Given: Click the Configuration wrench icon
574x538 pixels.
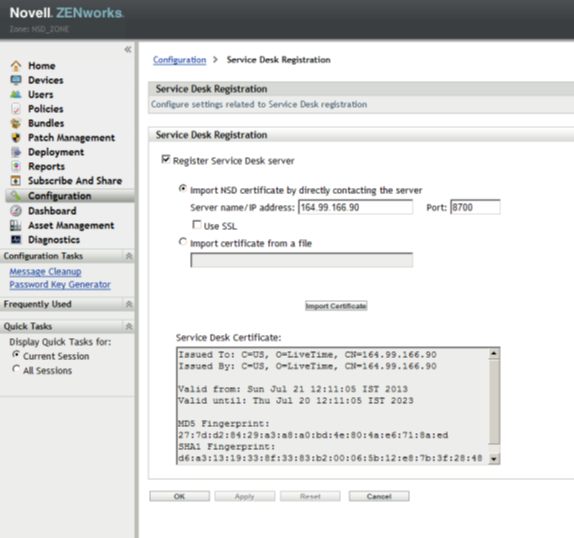Looking at the screenshot, I should coord(16,196).
